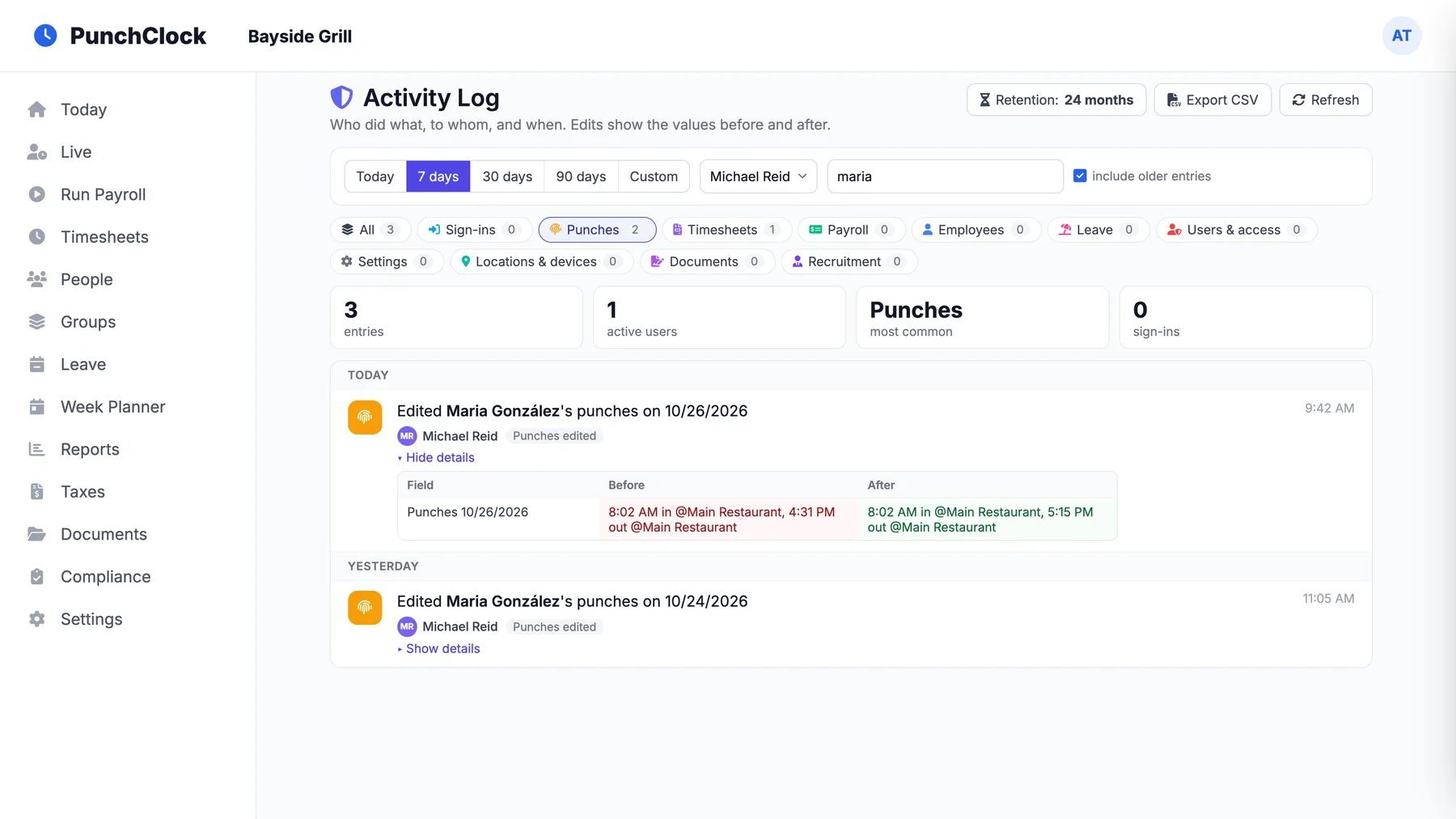Click the Groups layers icon in sidebar

(37, 322)
